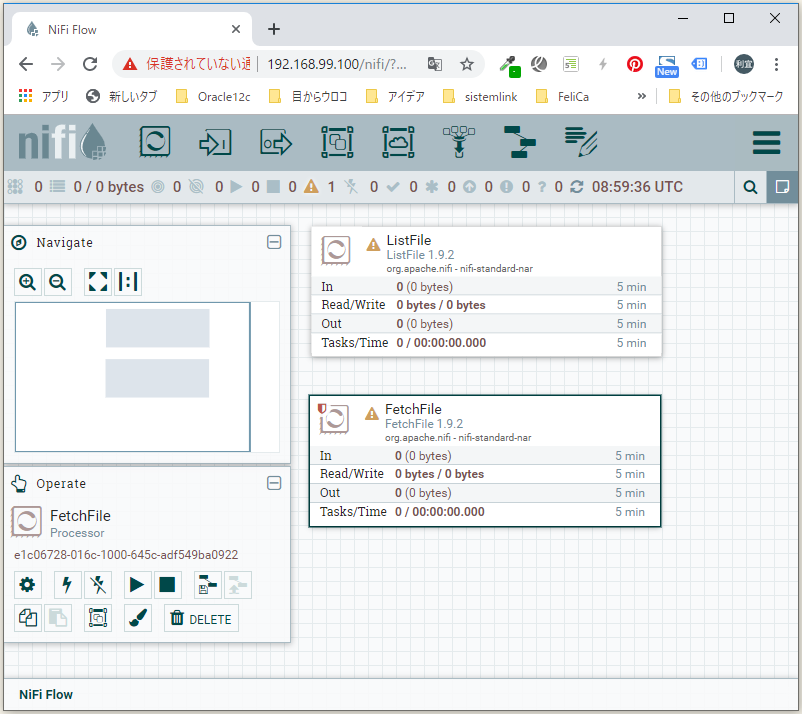
Task: Zoom in using Navigate panel
Action: tap(27, 282)
